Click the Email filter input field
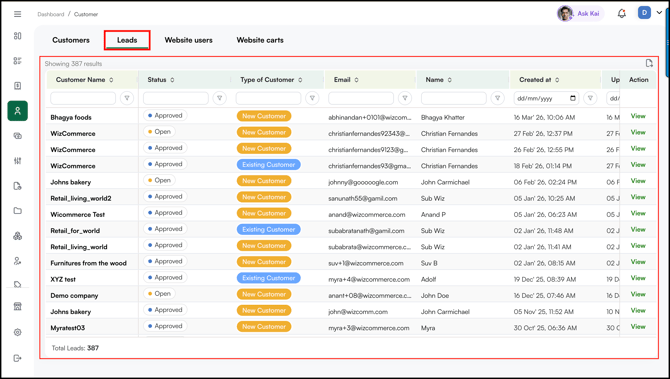The image size is (670, 379). pyautogui.click(x=361, y=98)
